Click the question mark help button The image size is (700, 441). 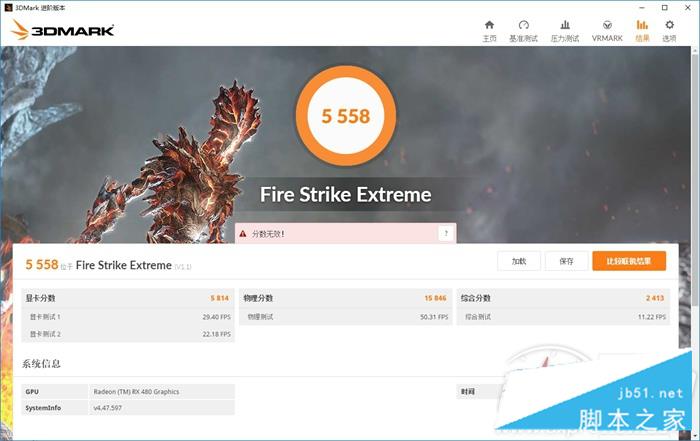[x=446, y=233]
